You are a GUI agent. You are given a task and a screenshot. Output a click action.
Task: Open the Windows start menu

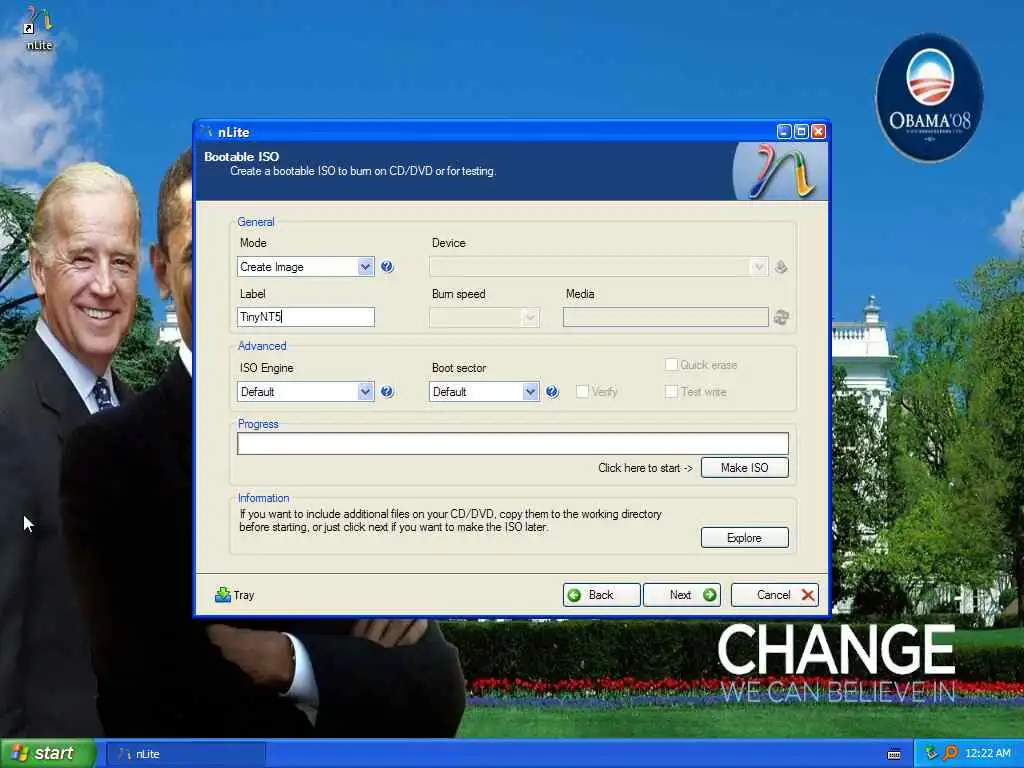click(48, 754)
